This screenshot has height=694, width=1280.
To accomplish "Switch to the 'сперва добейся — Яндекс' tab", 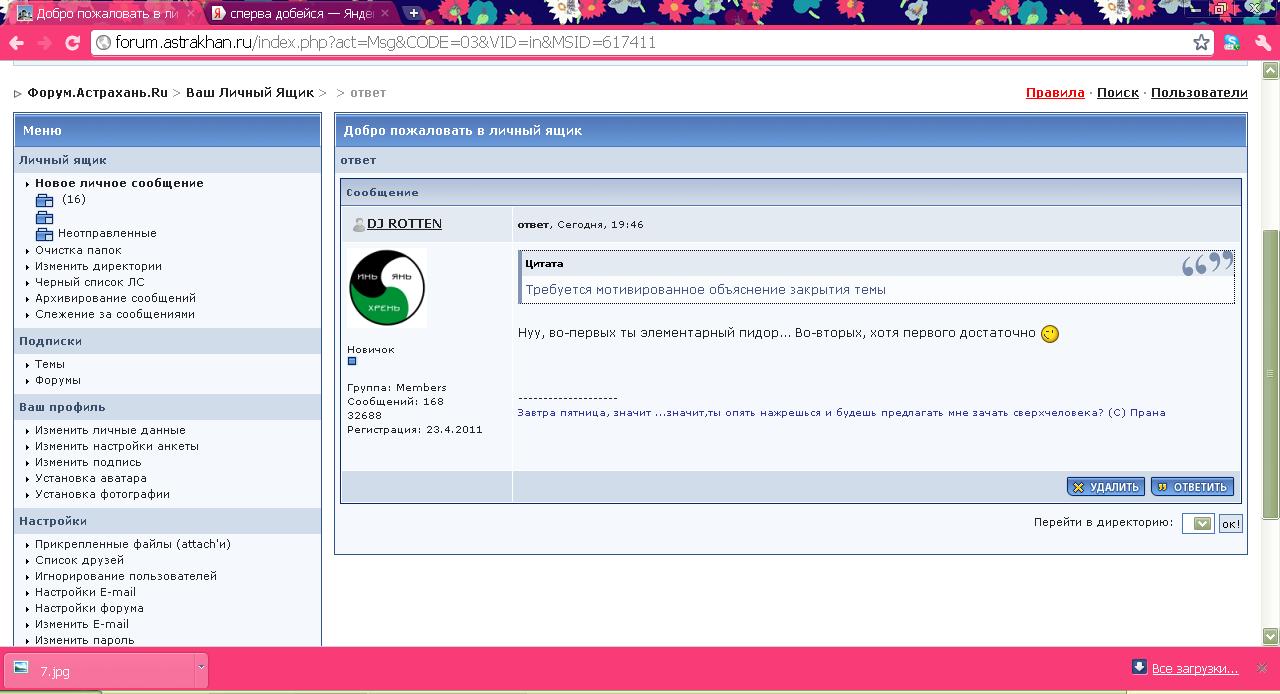I will 300,13.
